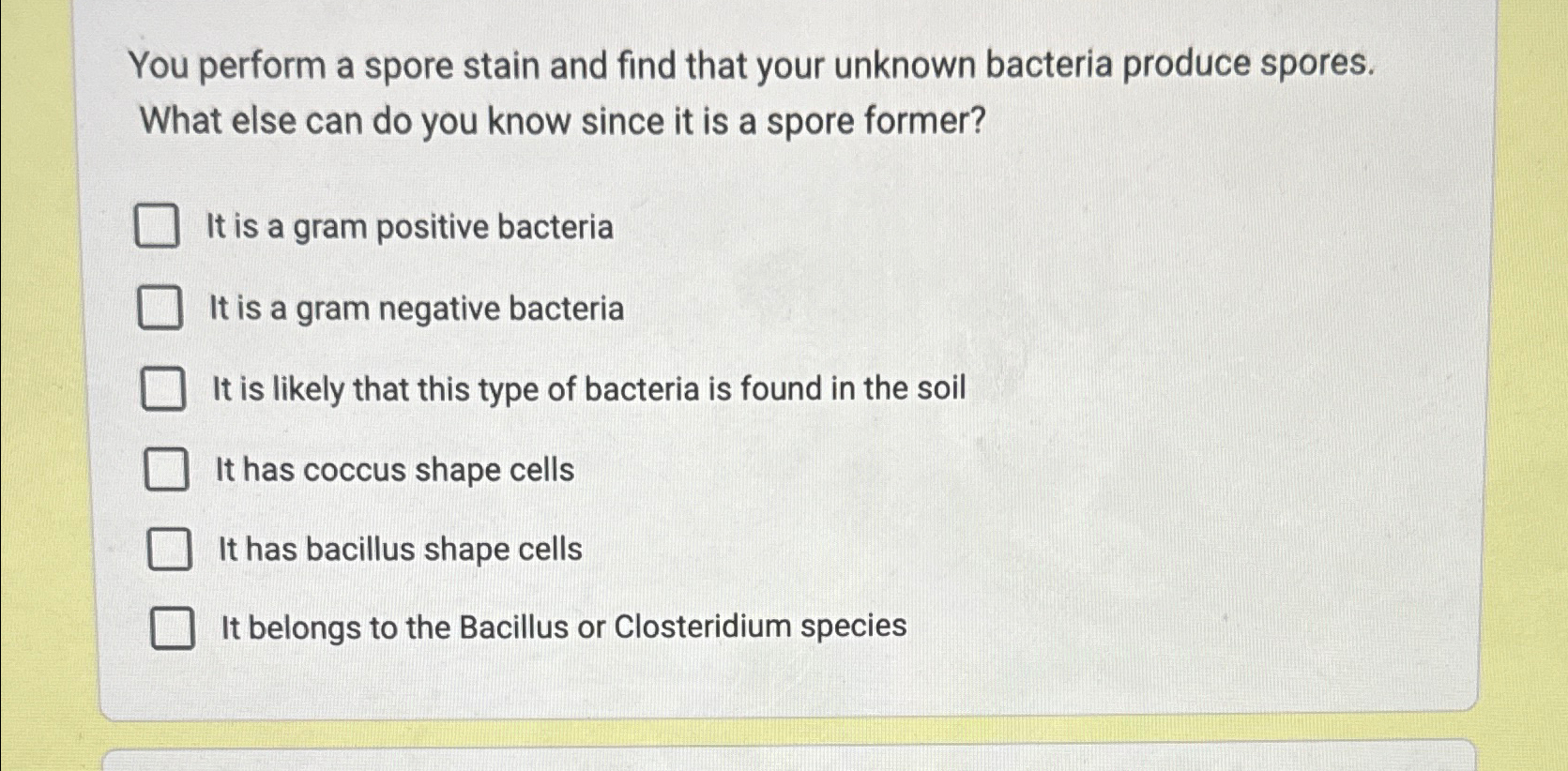The width and height of the screenshot is (1568, 771).
Task: Click the coccus shape cells label
Action: [394, 472]
